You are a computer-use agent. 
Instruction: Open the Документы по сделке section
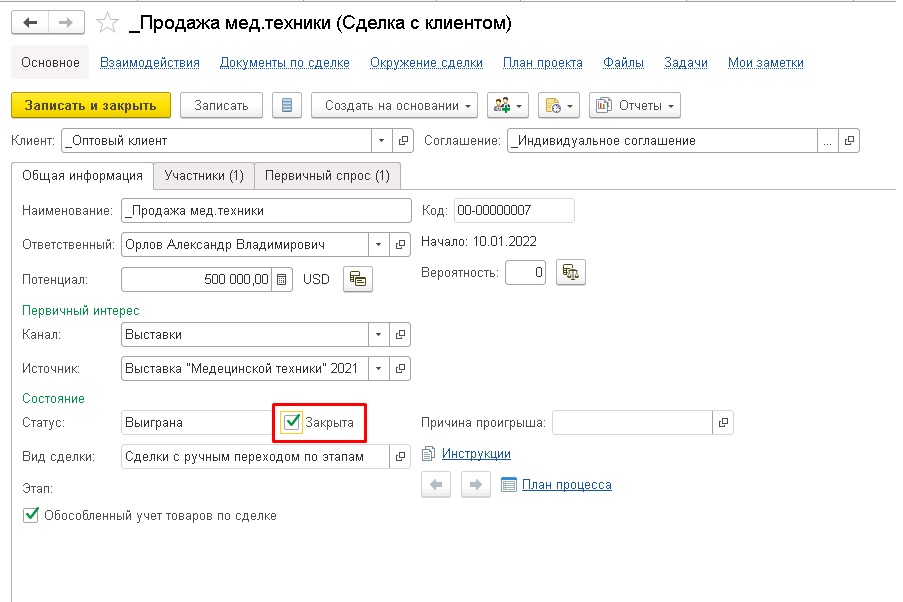pos(283,62)
